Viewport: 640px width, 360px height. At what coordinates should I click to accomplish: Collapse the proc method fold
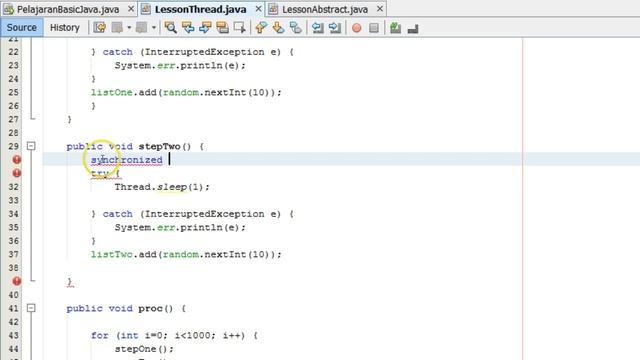(31, 308)
